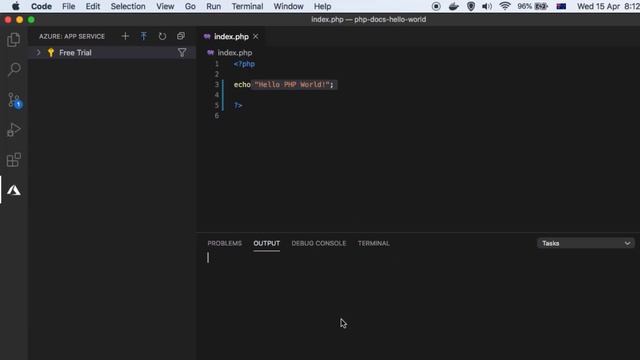Open the Code application menu

(41, 7)
